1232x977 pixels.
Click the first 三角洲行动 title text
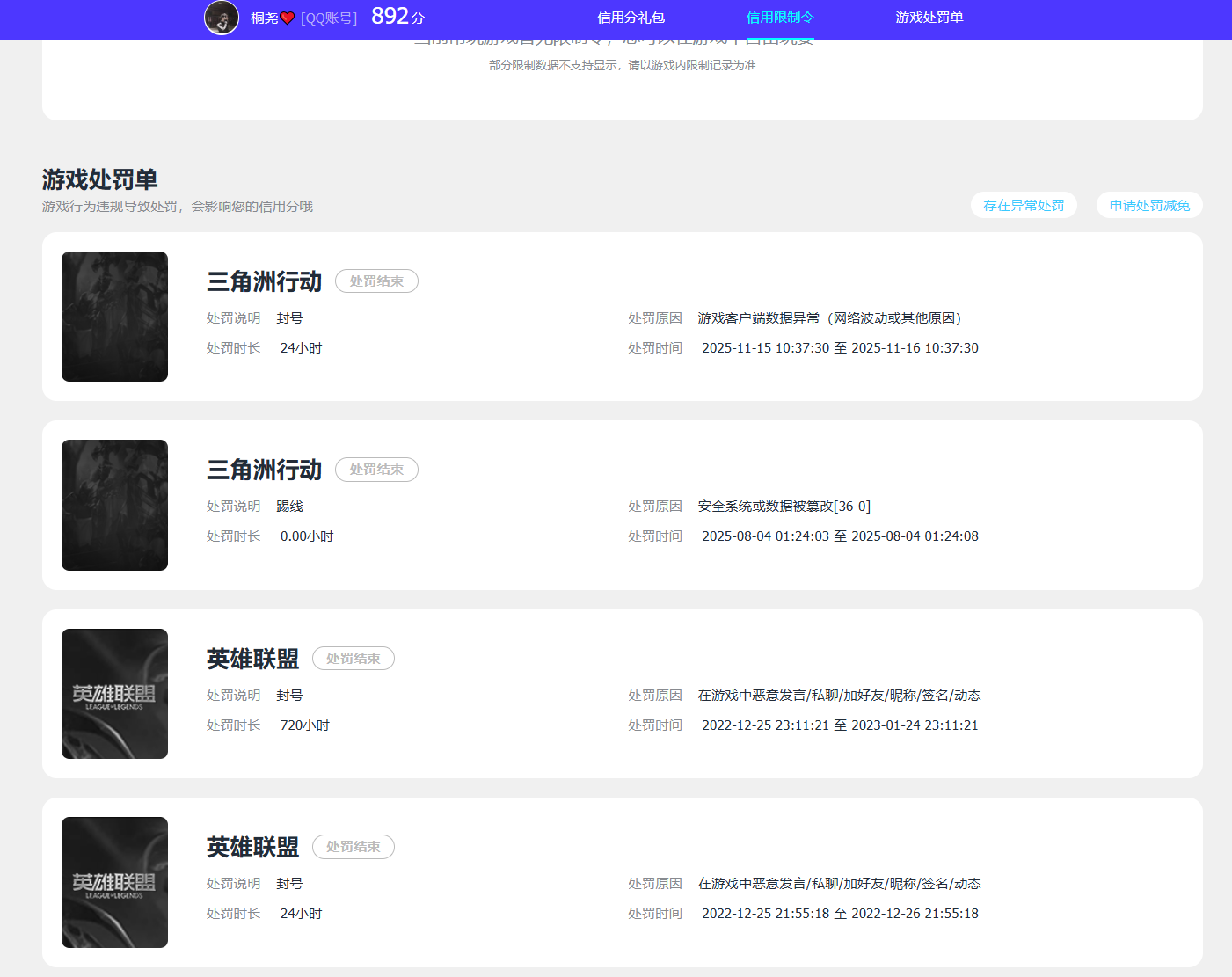click(x=263, y=281)
